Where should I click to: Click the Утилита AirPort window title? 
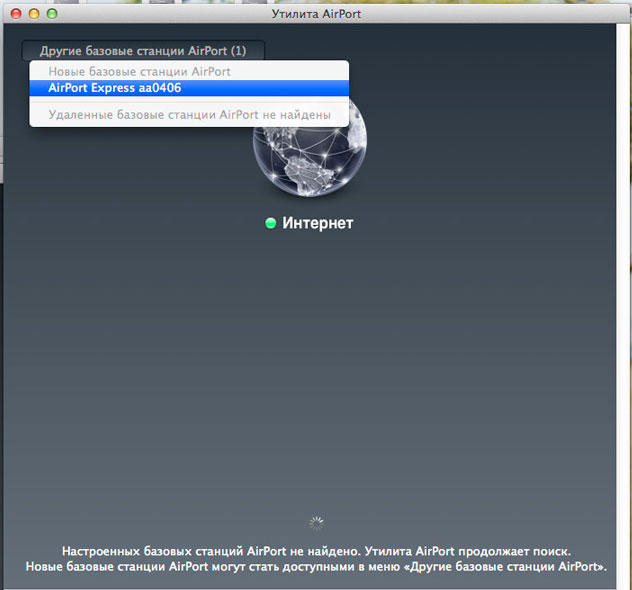coord(316,14)
